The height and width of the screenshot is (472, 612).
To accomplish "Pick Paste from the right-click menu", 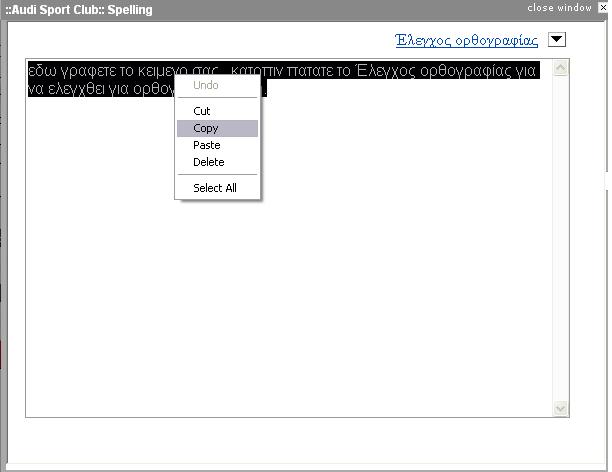I will pos(207,145).
